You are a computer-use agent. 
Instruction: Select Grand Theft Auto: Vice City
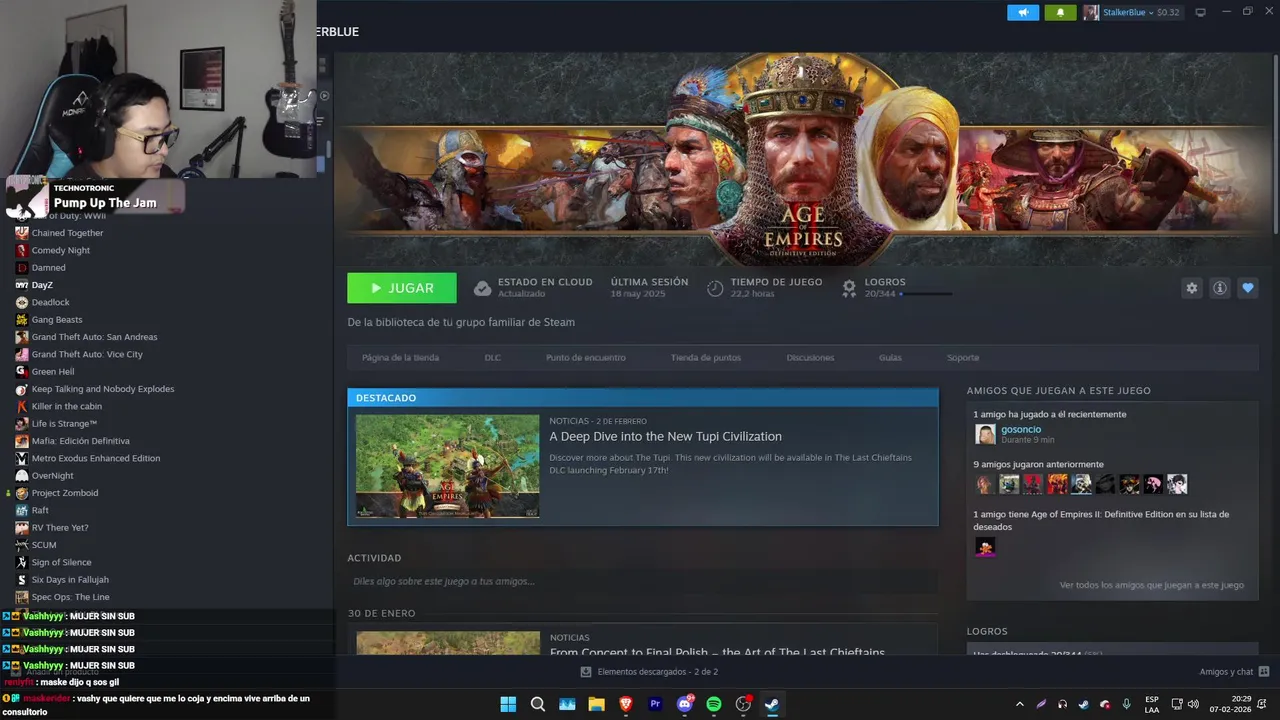(x=87, y=354)
